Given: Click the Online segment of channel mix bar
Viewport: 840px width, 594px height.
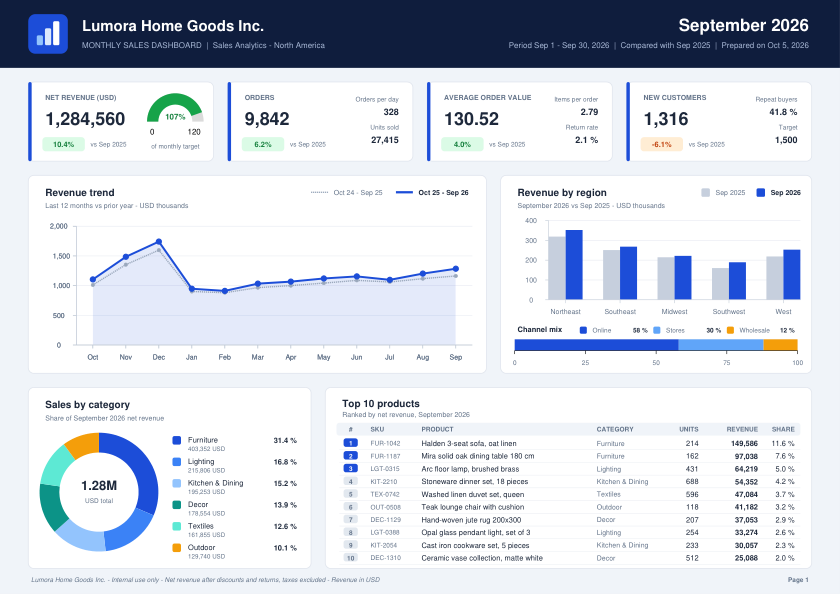Looking at the screenshot, I should (x=596, y=345).
